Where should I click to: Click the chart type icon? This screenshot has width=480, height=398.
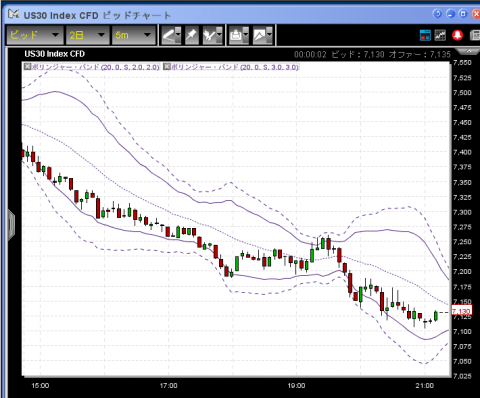pyautogui.click(x=260, y=35)
